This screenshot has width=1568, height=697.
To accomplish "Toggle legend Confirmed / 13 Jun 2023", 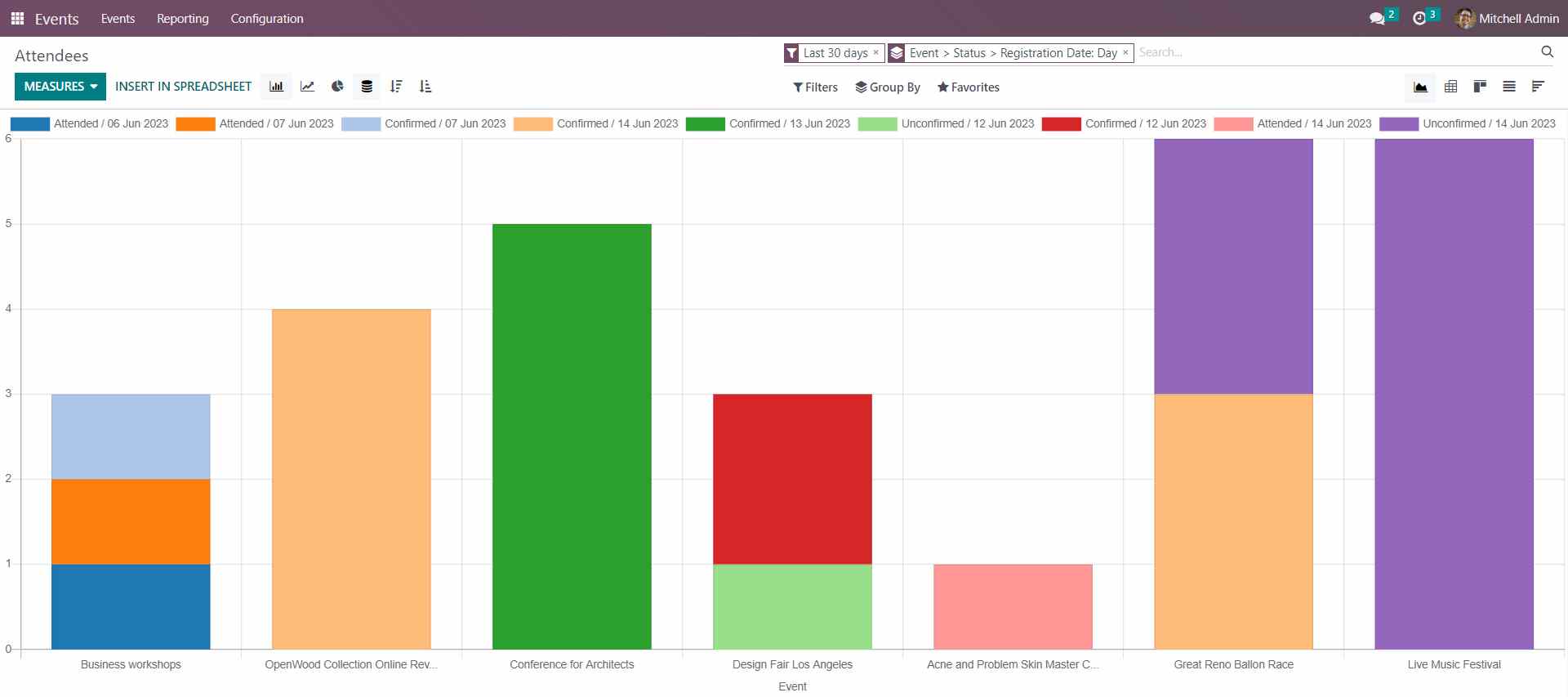I will click(768, 124).
